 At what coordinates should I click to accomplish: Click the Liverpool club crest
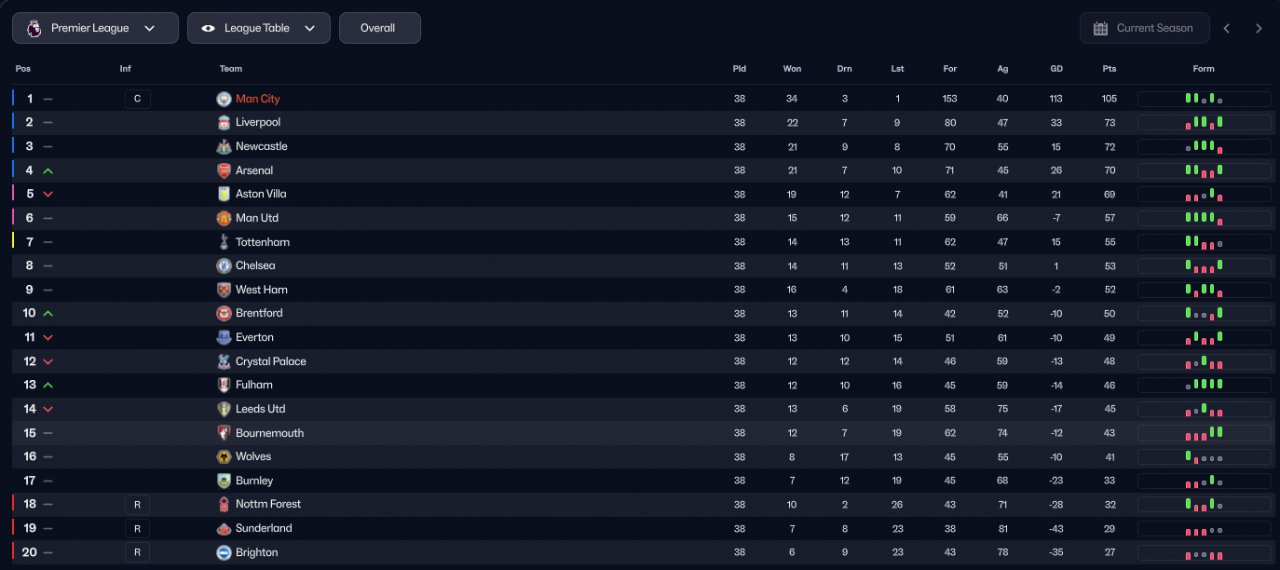pos(224,123)
